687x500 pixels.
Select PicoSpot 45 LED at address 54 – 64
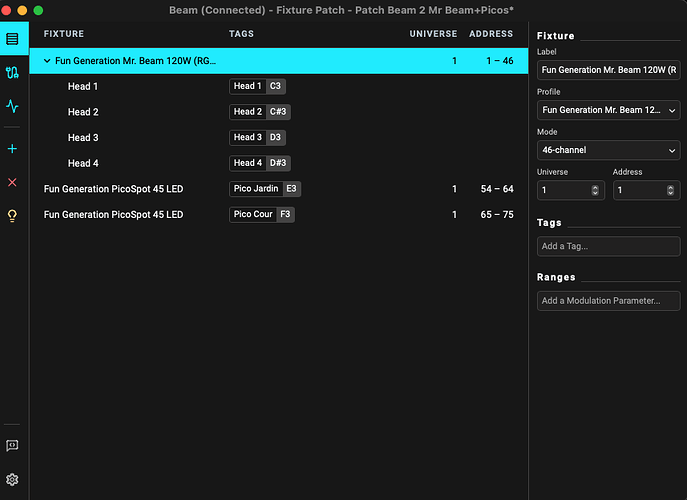click(x=279, y=189)
